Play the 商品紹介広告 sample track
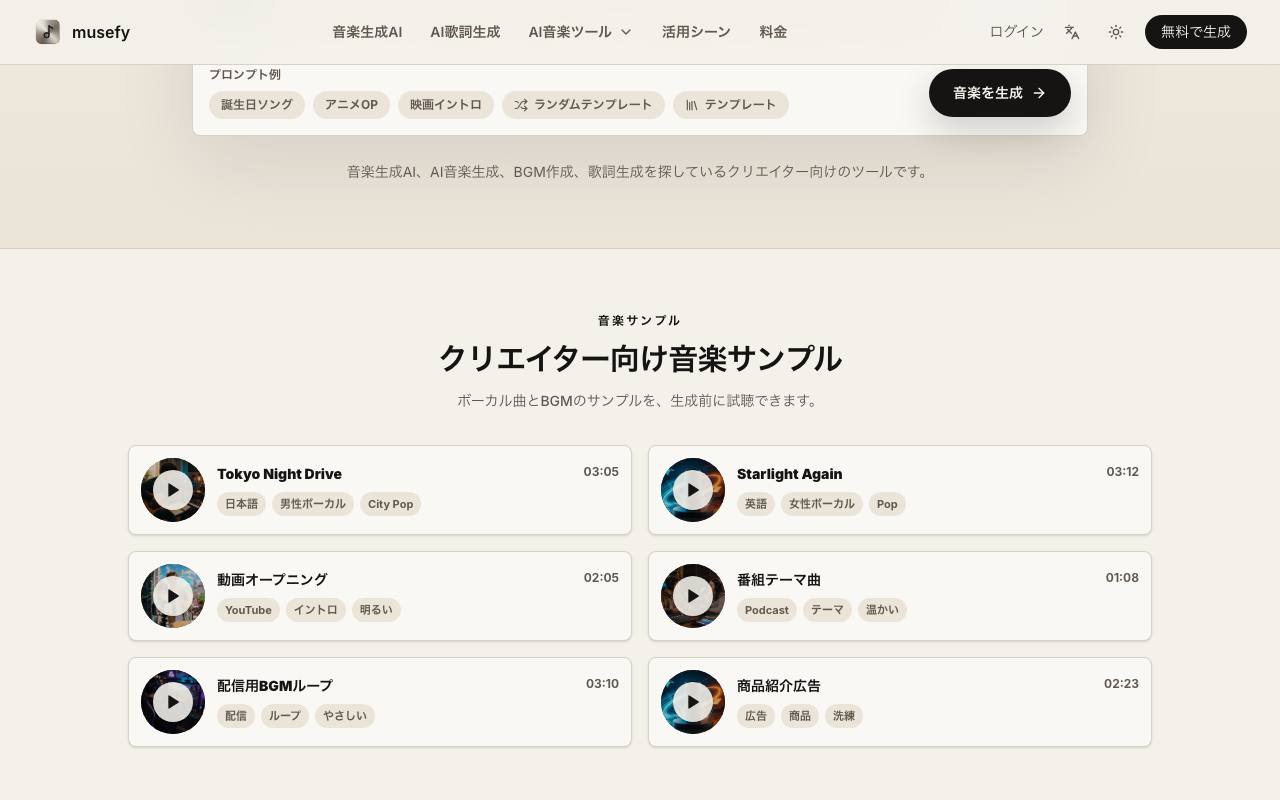 (693, 702)
